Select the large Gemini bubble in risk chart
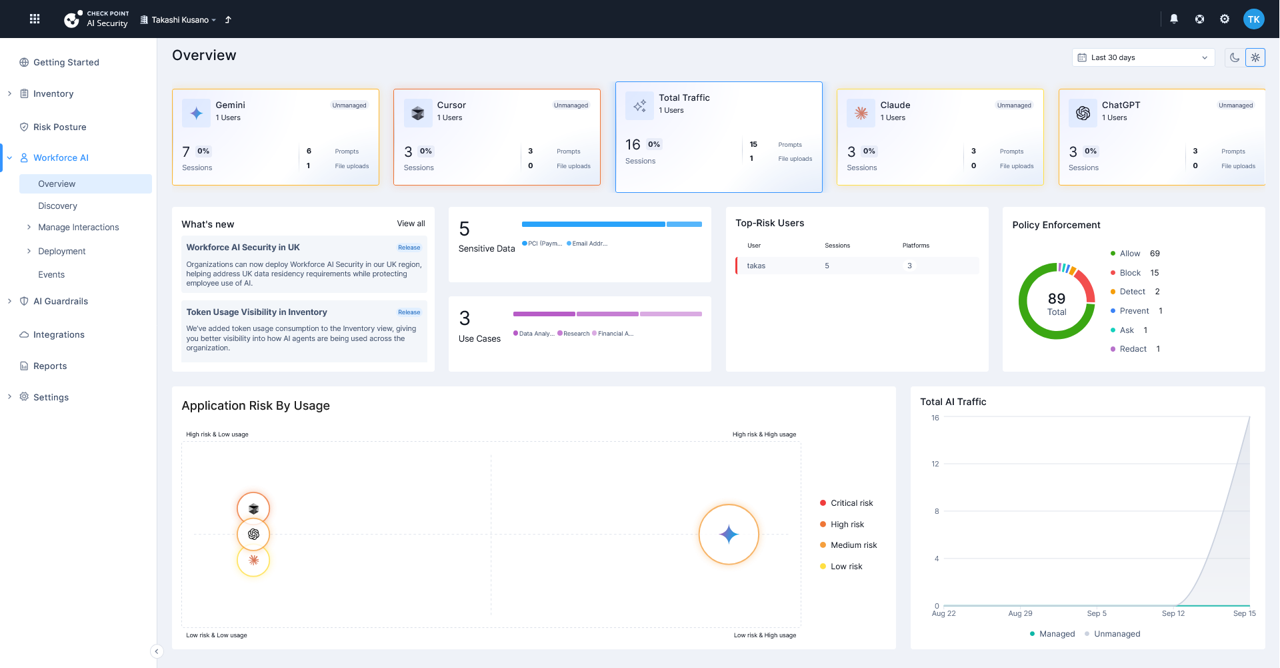Viewport: 1280px width, 668px height. (x=729, y=534)
